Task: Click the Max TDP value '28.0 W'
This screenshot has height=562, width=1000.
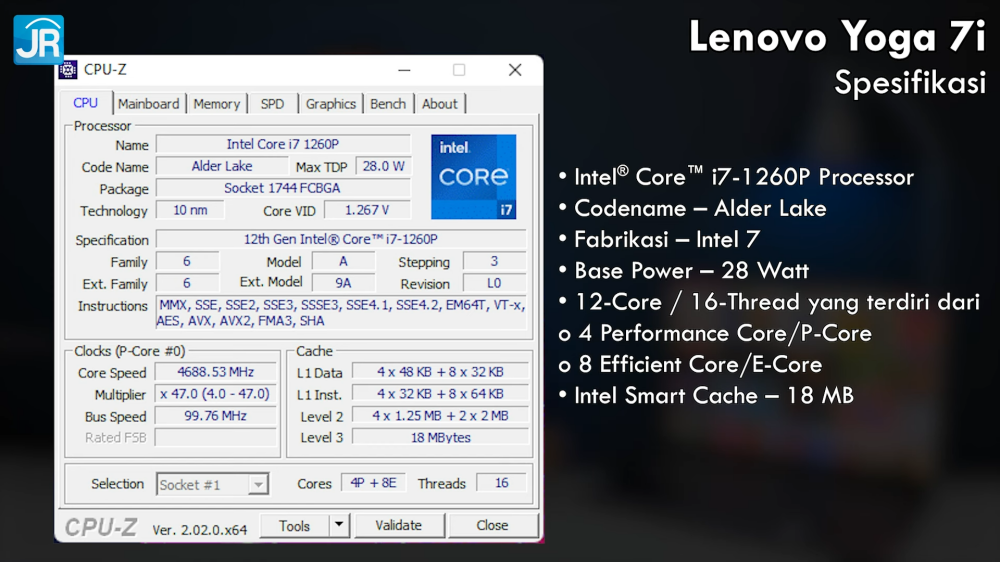Action: (383, 166)
